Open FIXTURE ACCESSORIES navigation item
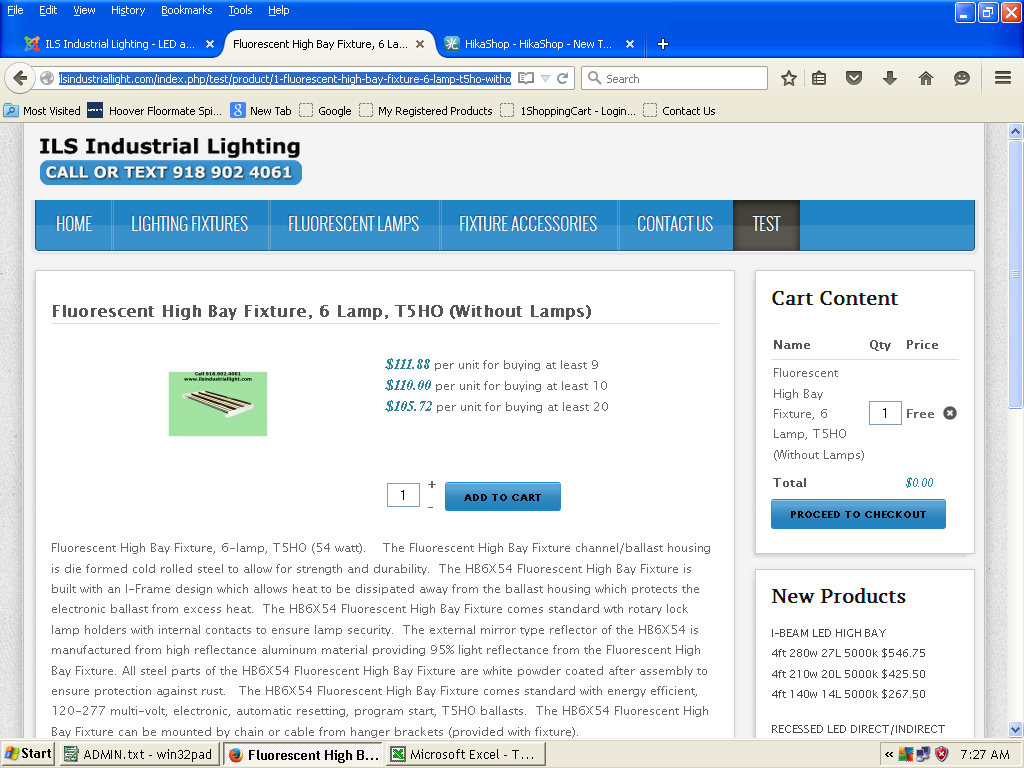1024x768 pixels. click(528, 225)
